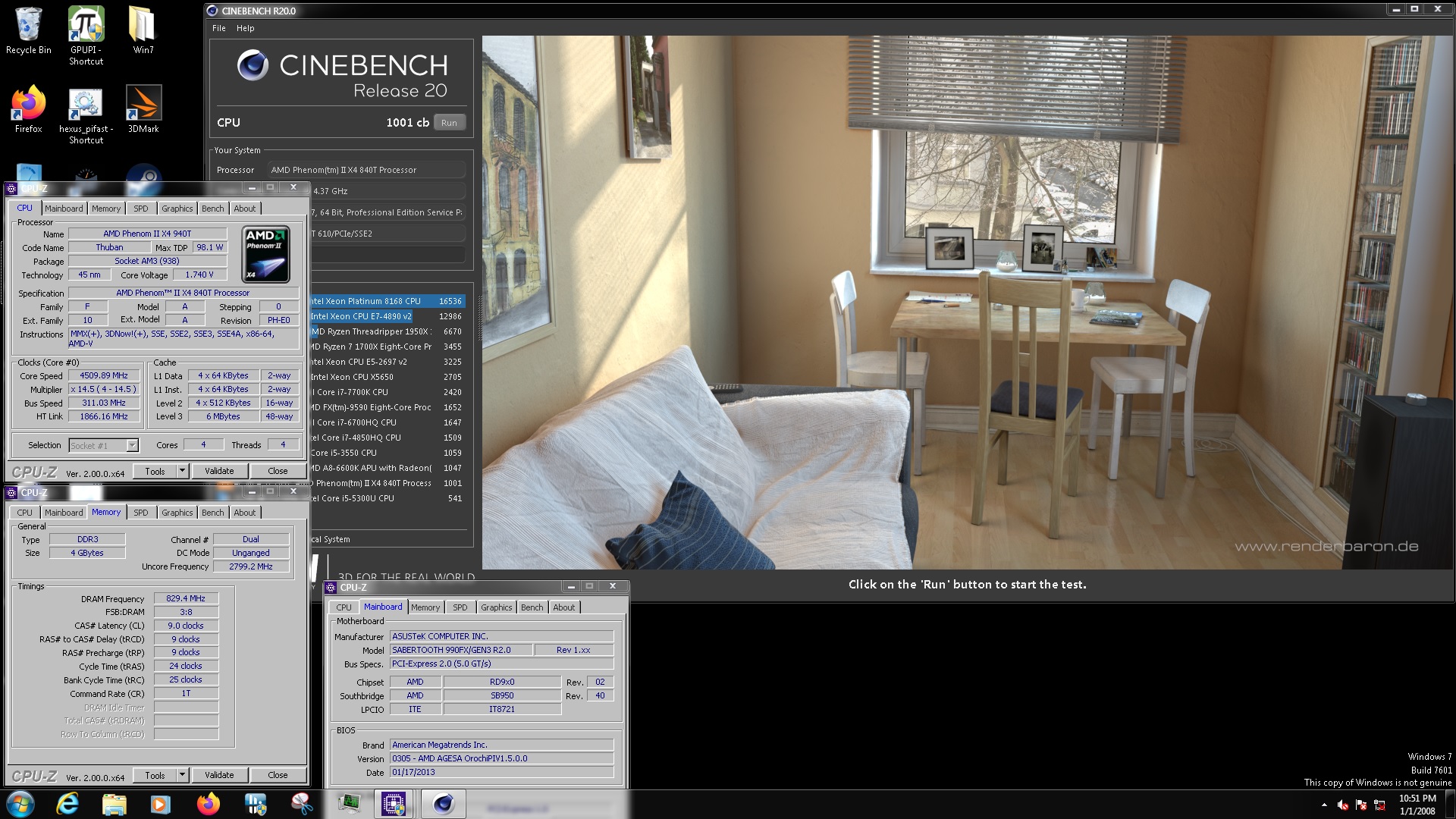The height and width of the screenshot is (819, 1456).
Task: Click Validate in the top CPU-Z window
Action: pos(219,471)
